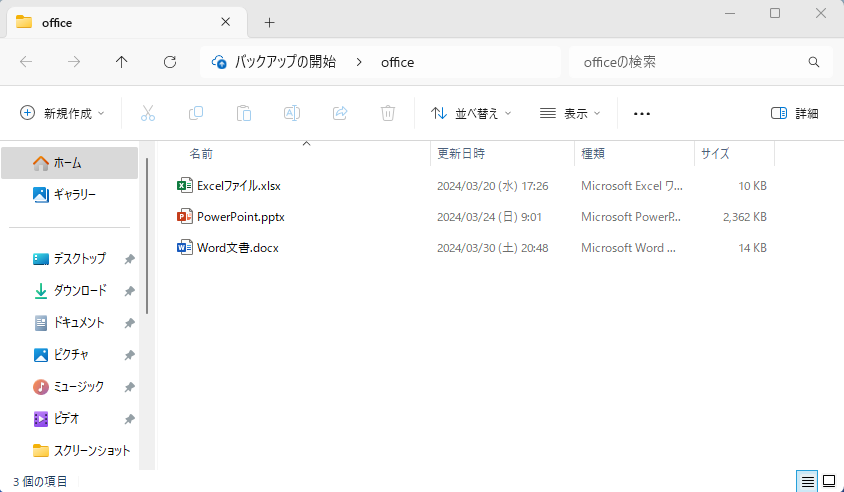
Task: Sort by サイズ column header
Action: [715, 153]
